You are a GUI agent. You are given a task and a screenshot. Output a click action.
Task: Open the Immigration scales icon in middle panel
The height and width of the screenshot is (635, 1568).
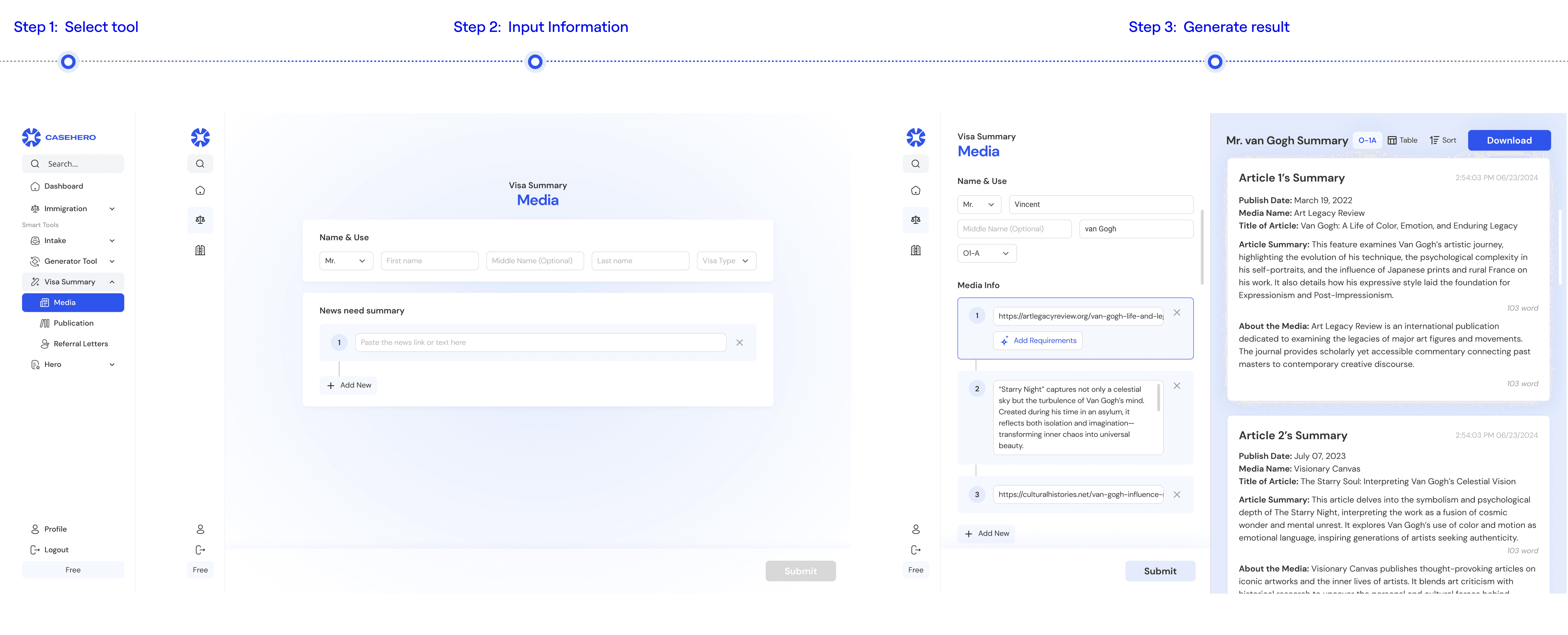[x=200, y=220]
